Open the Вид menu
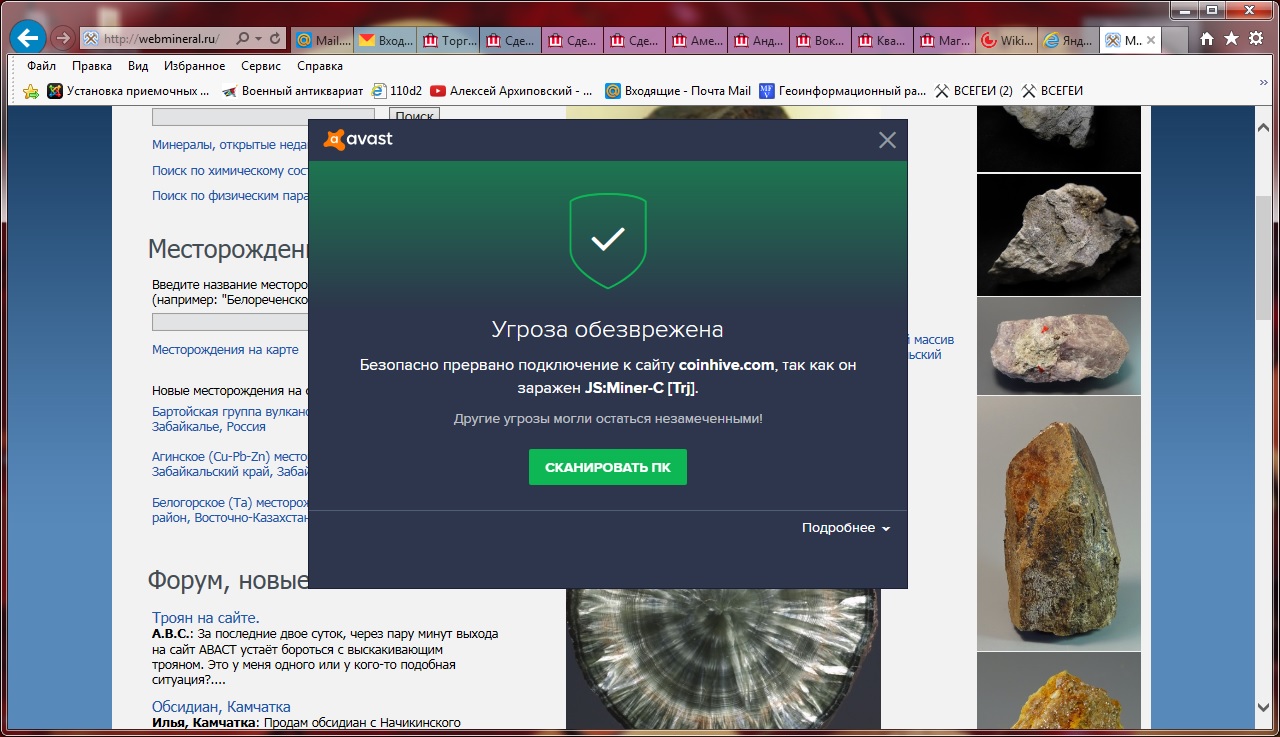 (x=138, y=66)
